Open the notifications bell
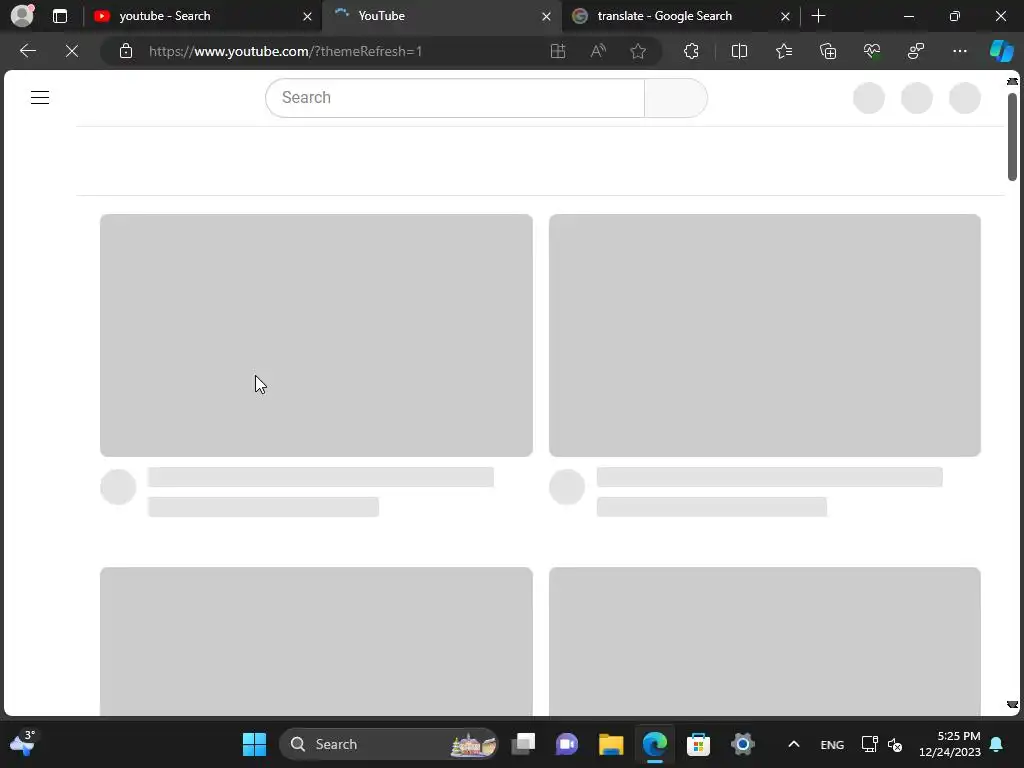The width and height of the screenshot is (1024, 768). (x=997, y=744)
